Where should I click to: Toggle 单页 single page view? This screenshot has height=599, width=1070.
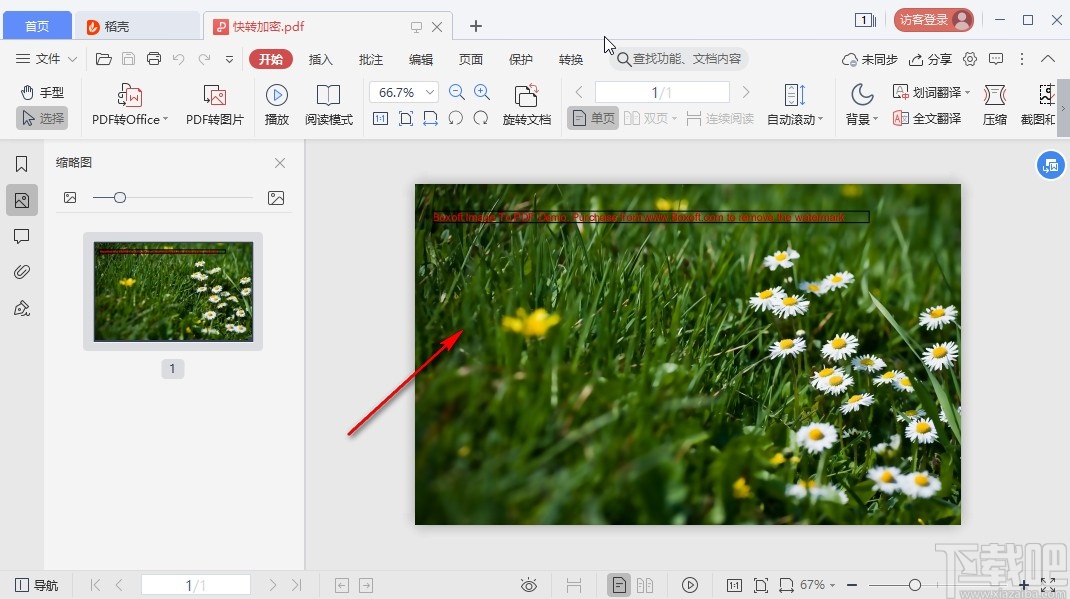(593, 119)
